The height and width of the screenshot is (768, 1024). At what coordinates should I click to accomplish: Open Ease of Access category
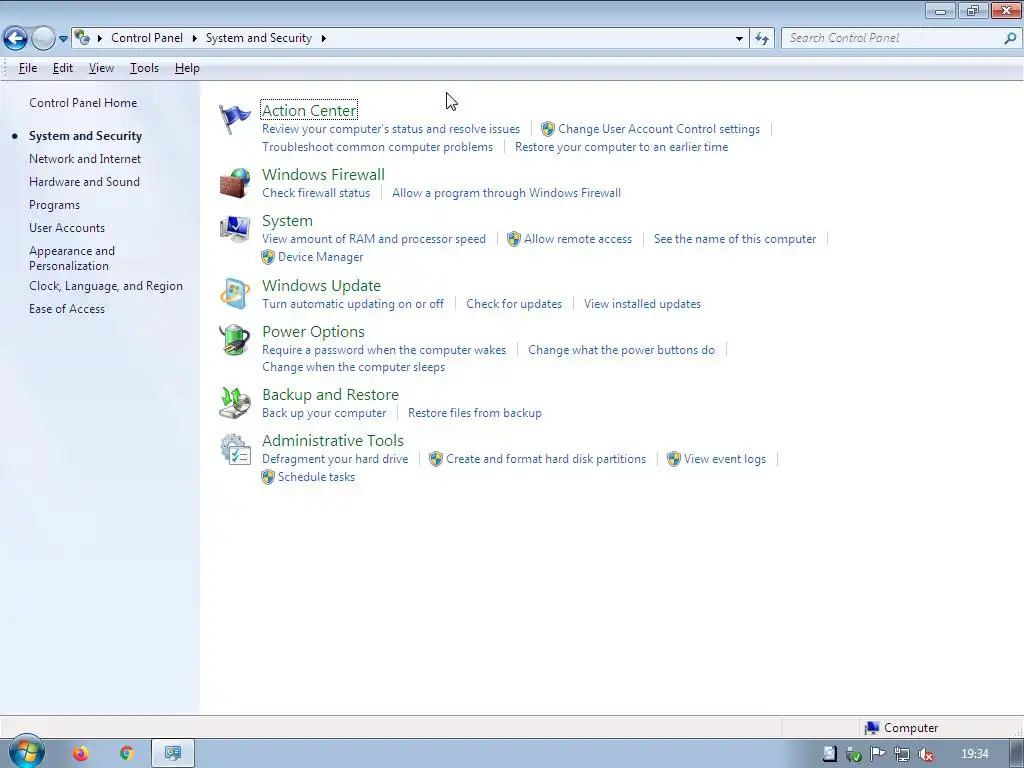point(67,309)
